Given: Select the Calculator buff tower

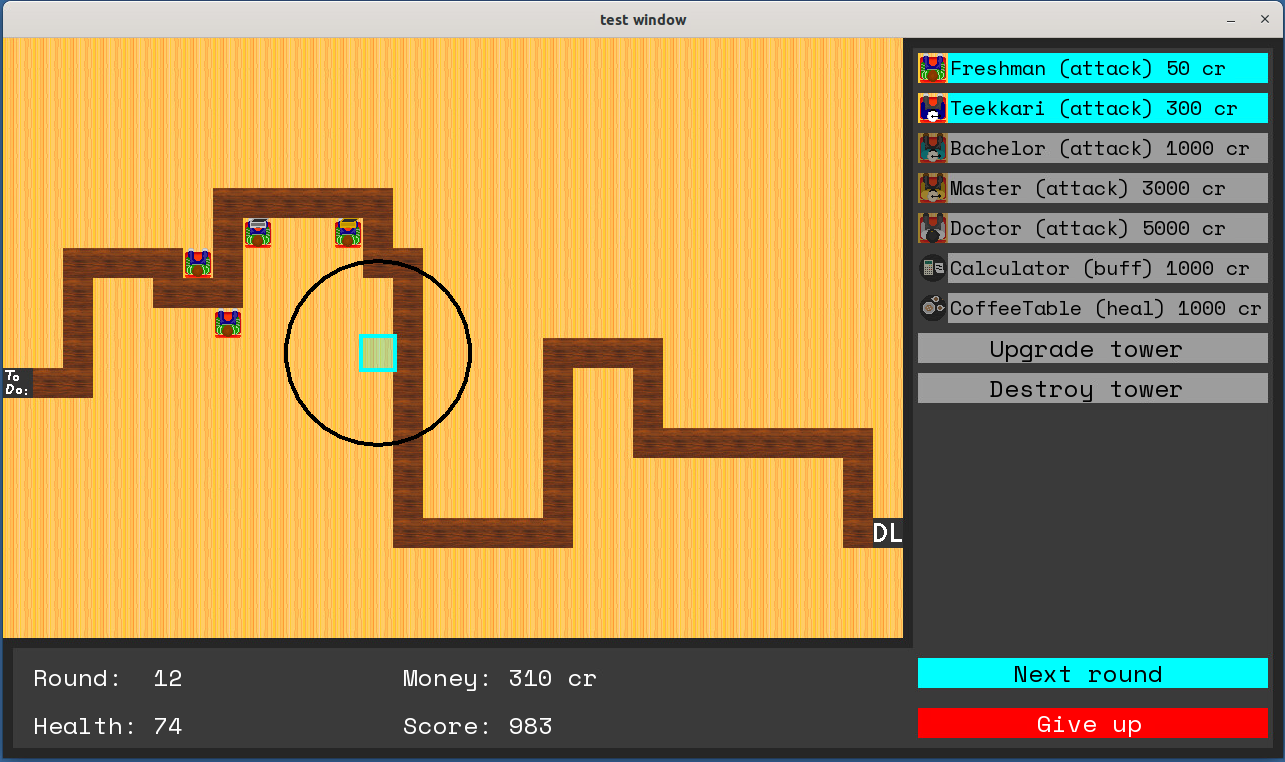Looking at the screenshot, I should [x=1093, y=268].
